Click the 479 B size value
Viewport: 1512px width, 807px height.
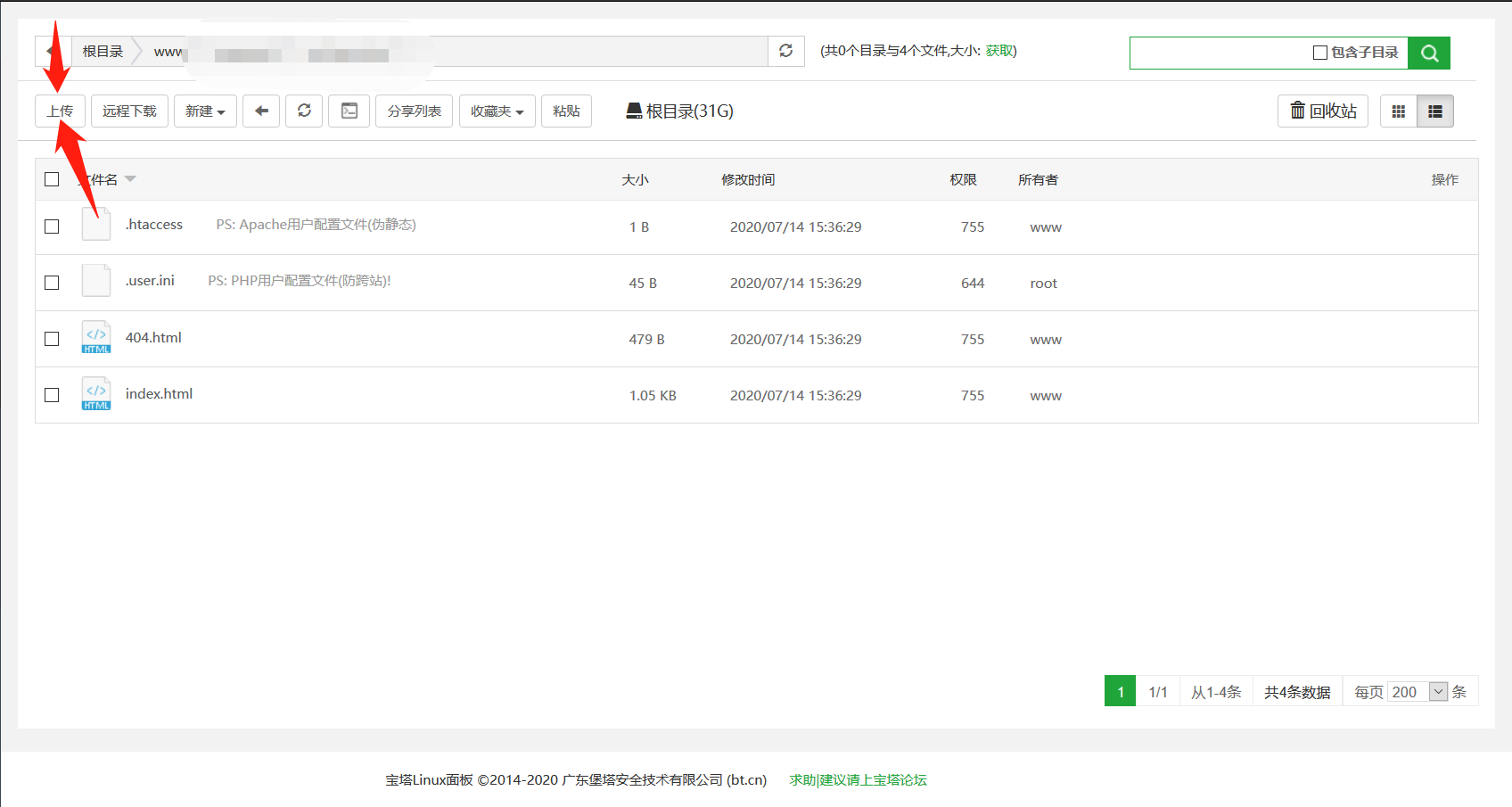coord(646,339)
